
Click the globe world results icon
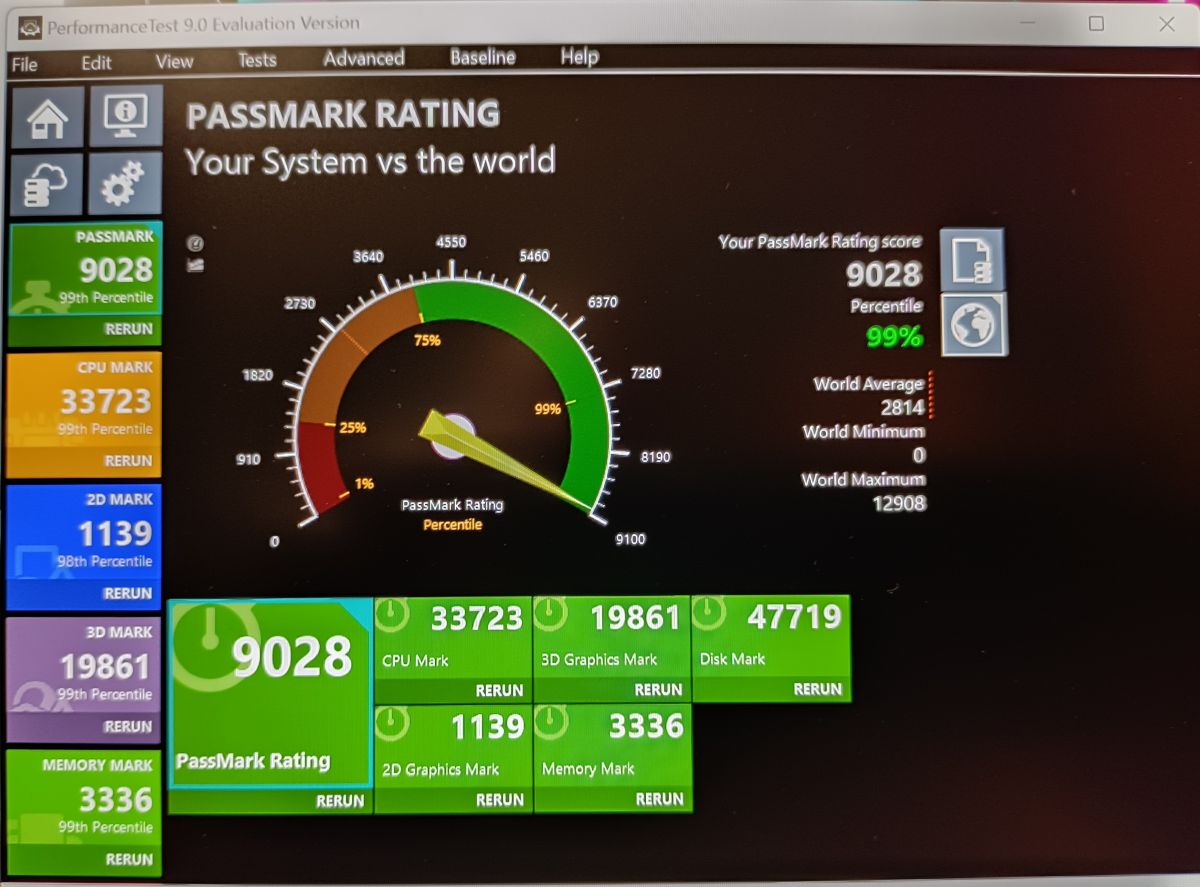[x=973, y=325]
